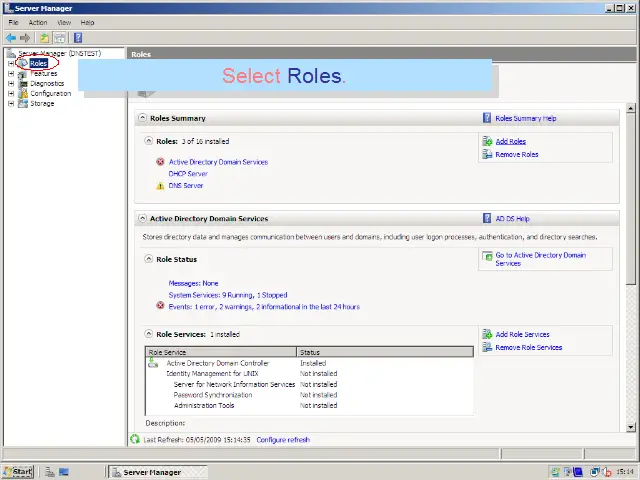The image size is (640, 480).
Task: Click the error icon beside Events line
Action: [x=160, y=306]
